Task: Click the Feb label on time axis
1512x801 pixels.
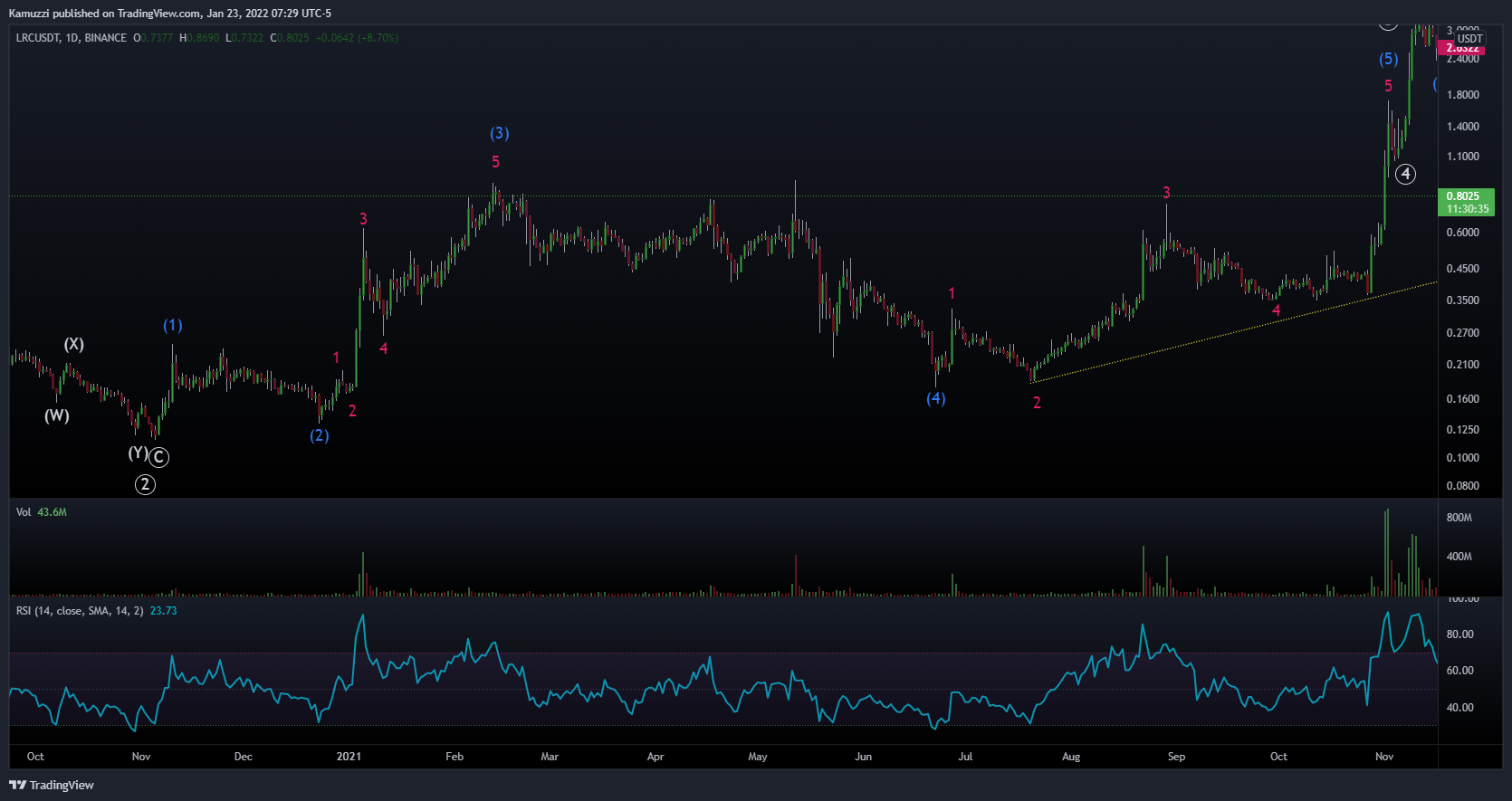Action: pos(455,757)
